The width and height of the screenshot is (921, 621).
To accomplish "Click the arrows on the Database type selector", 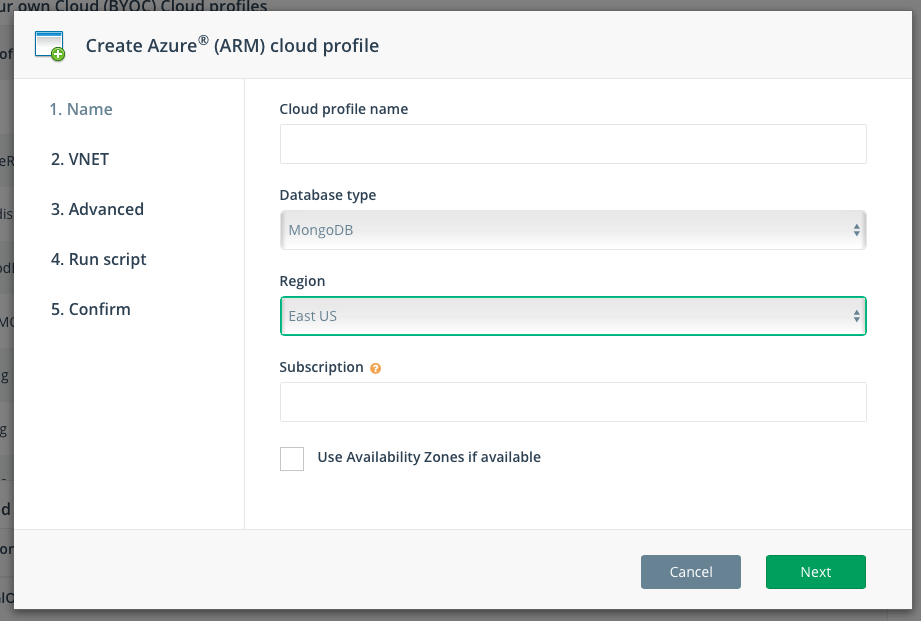I will [x=856, y=230].
